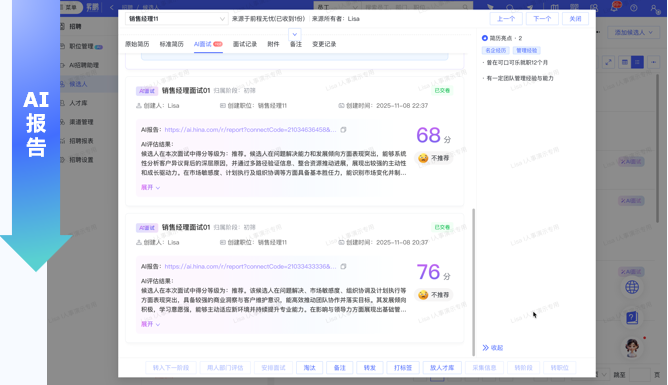The width and height of the screenshot is (668, 385).
Task: Click the expand-fullscreen icon in background toolbar
Action: 609,62
